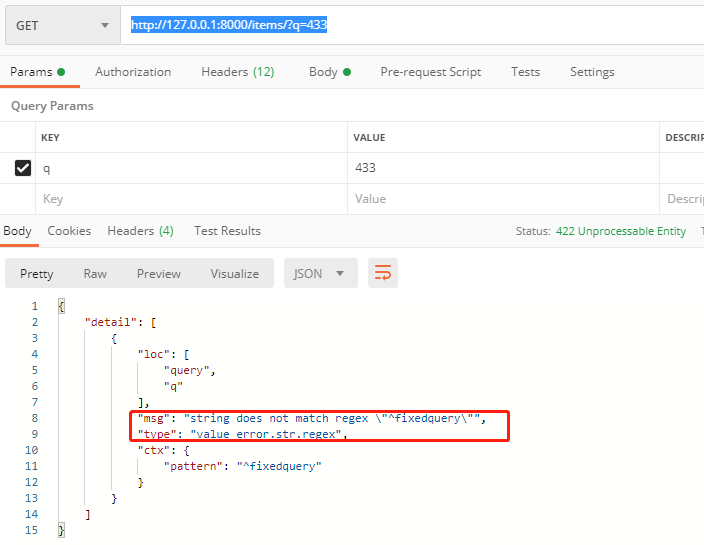The image size is (704, 545).
Task: Click the wrap lines icon
Action: pos(382,273)
